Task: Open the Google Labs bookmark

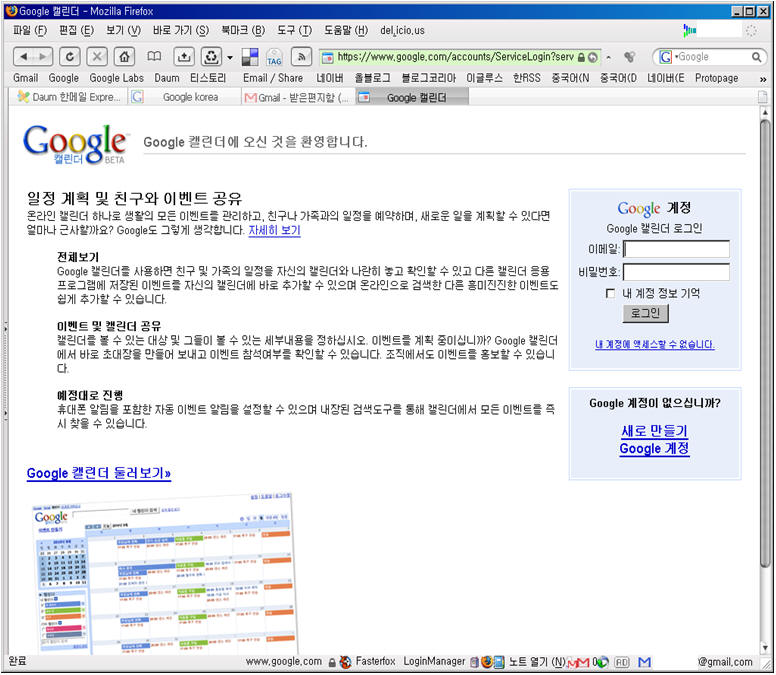Action: (116, 78)
